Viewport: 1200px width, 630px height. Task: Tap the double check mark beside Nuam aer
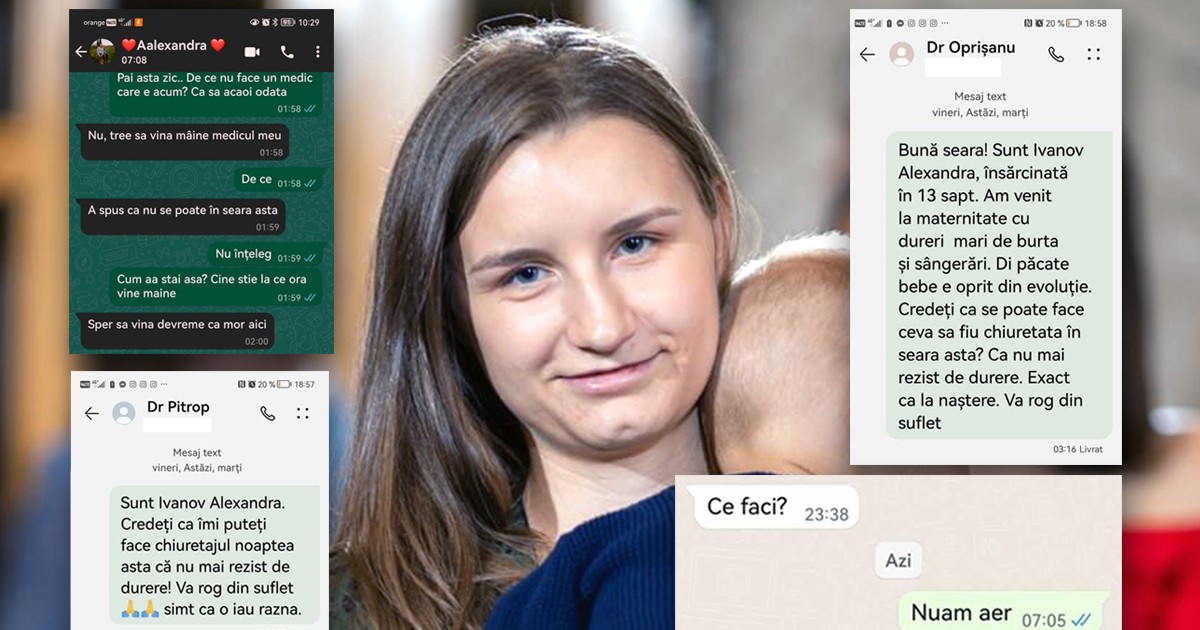point(1081,620)
